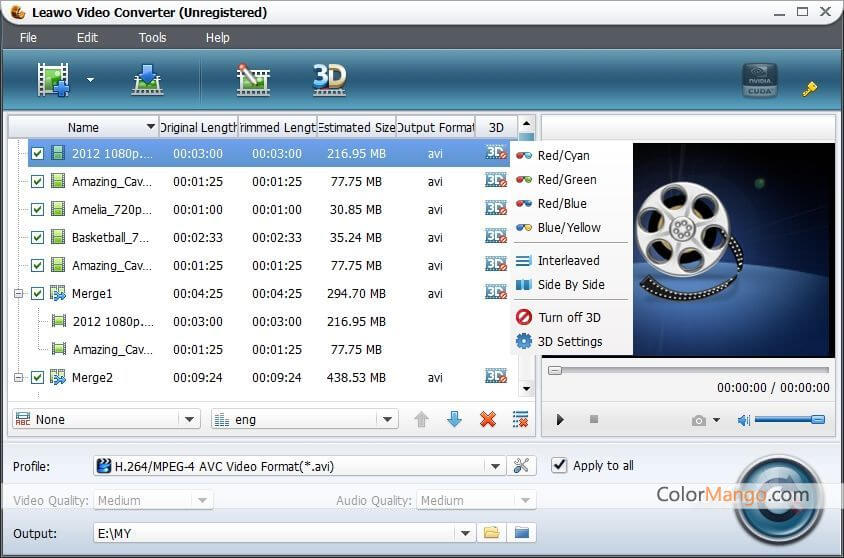Click the move up arrow icon

pyautogui.click(x=421, y=419)
